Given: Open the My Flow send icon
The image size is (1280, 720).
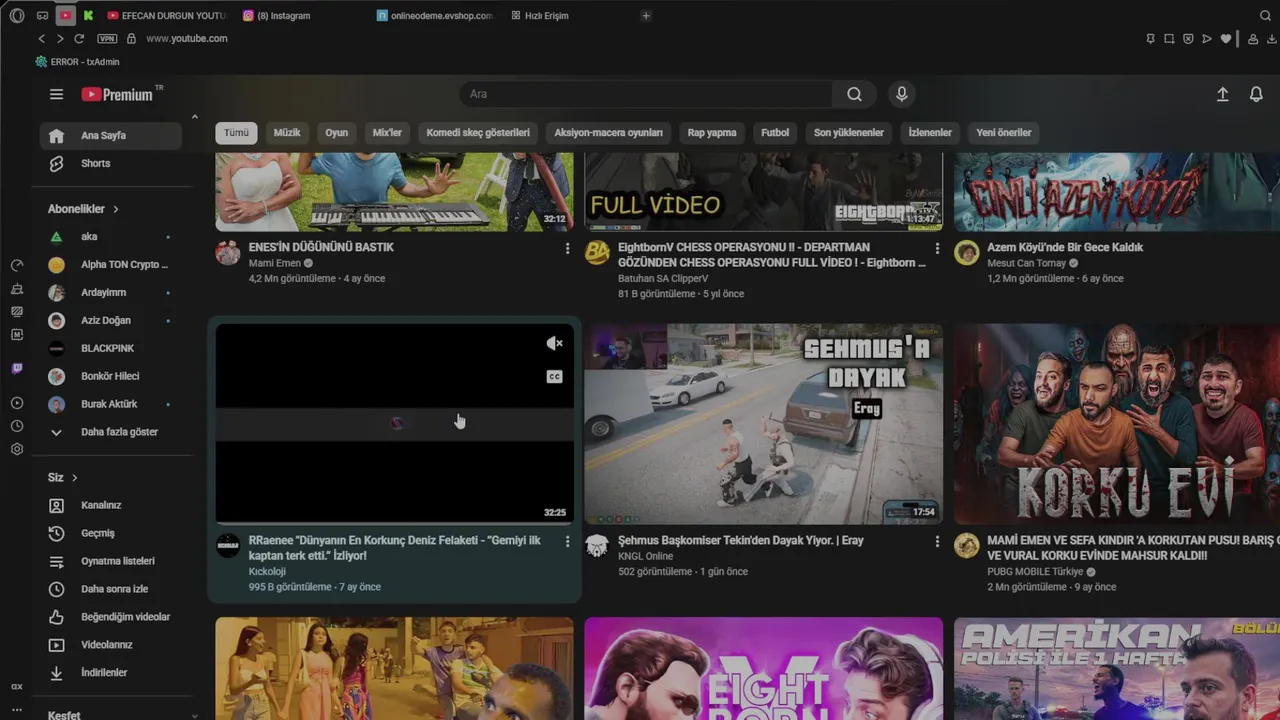Looking at the screenshot, I should point(1207,38).
